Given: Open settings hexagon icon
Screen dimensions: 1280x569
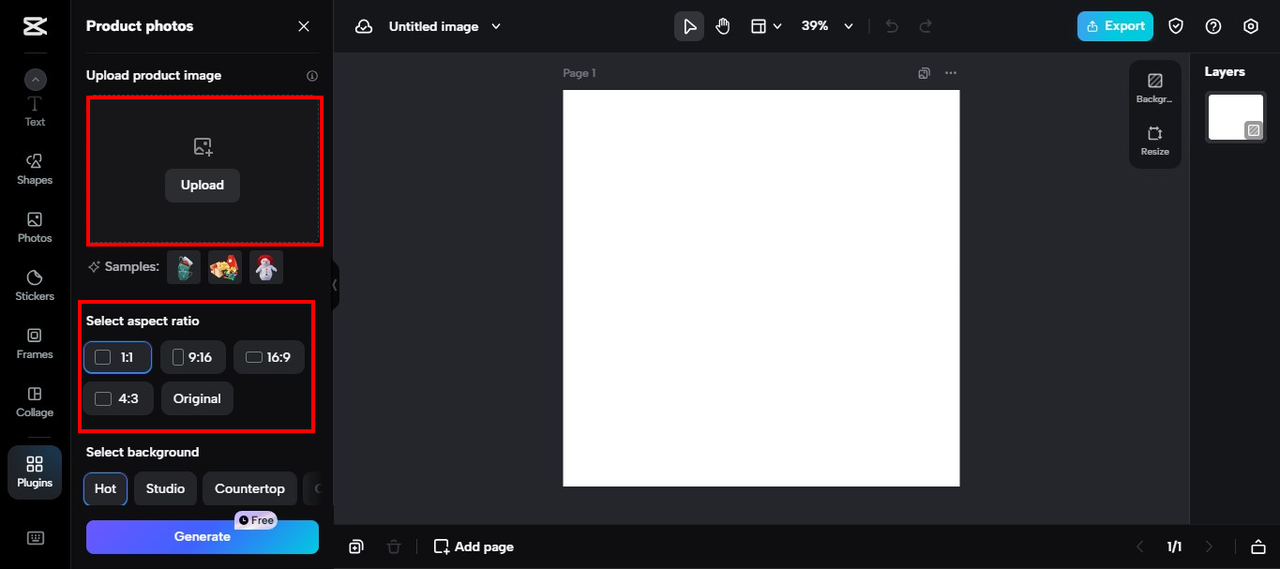Looking at the screenshot, I should coord(1250,27).
